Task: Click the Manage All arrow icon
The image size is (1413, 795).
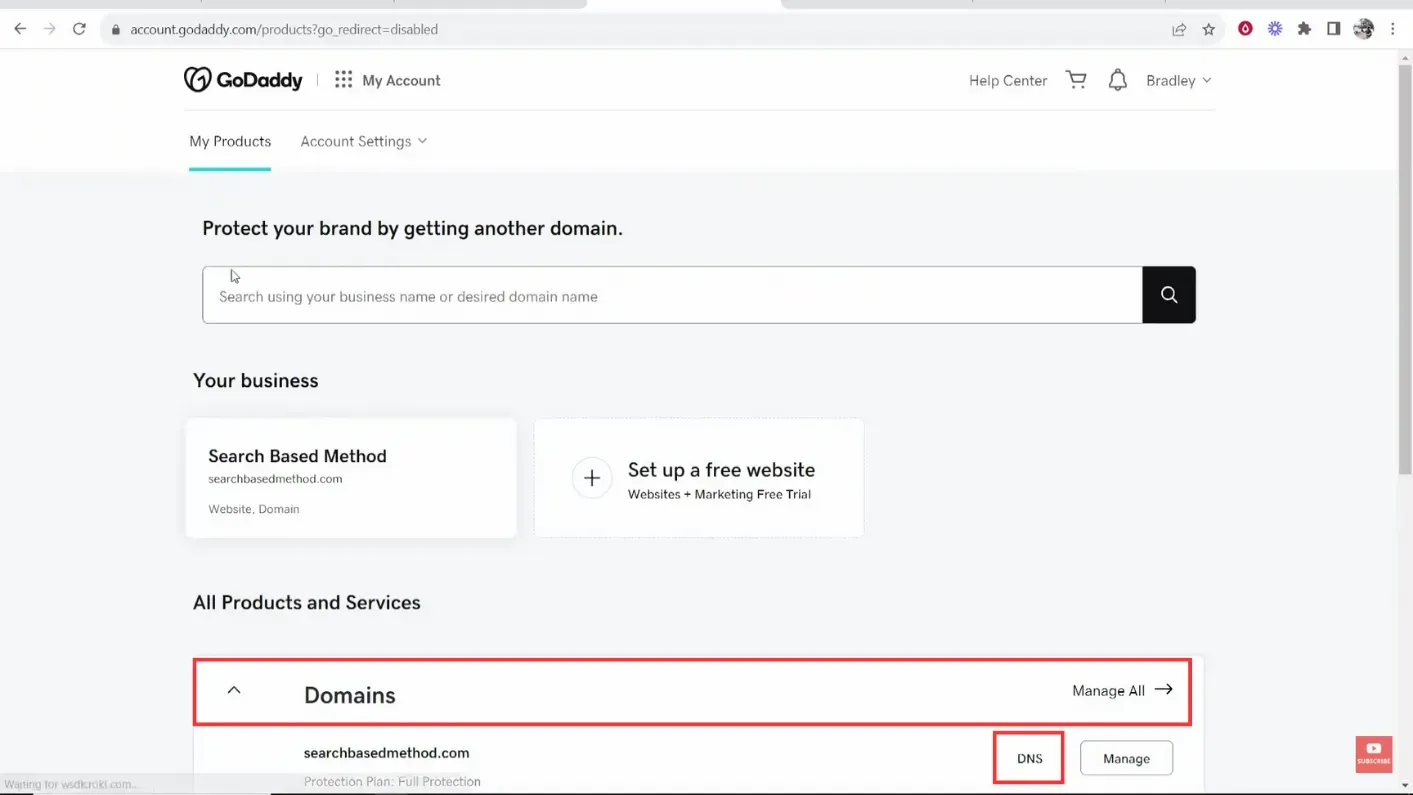Action: pyautogui.click(x=1163, y=690)
